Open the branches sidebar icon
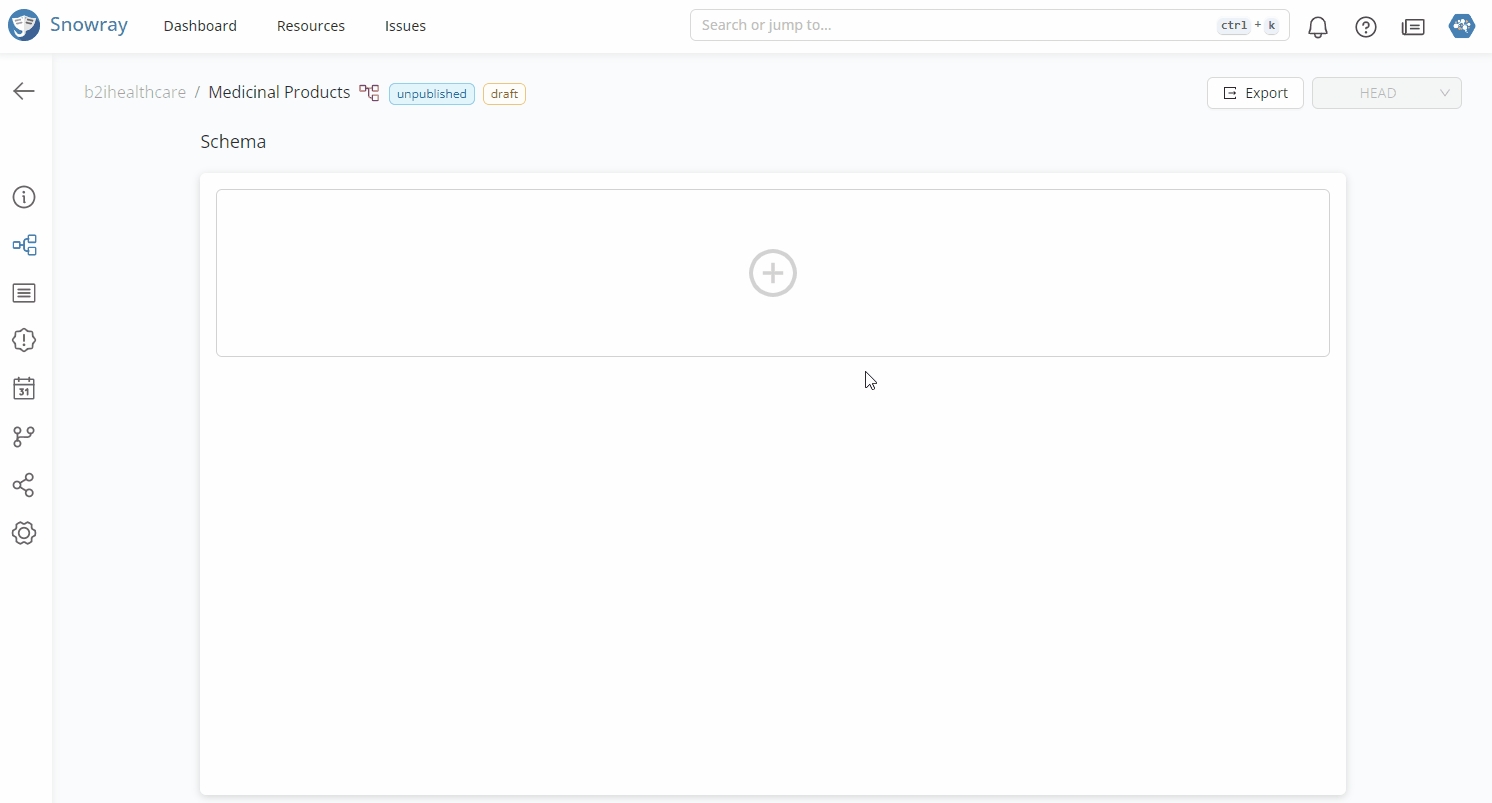Screen dimensions: 1492x803 click(x=24, y=437)
